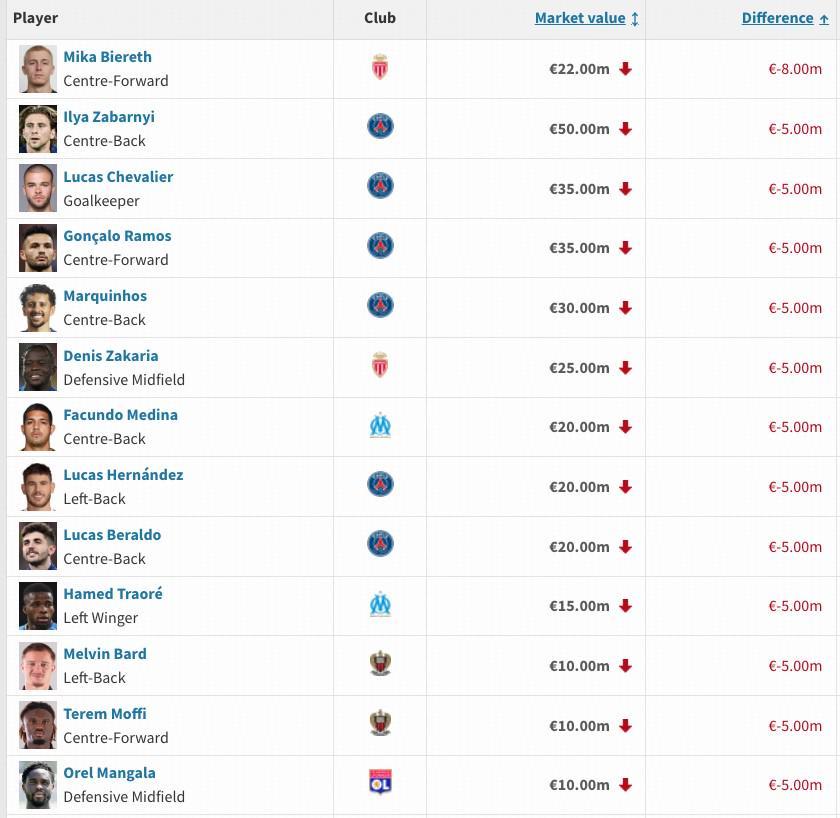Open Lucas Chevalier's player profile link
The image size is (840, 818).
pyautogui.click(x=118, y=177)
